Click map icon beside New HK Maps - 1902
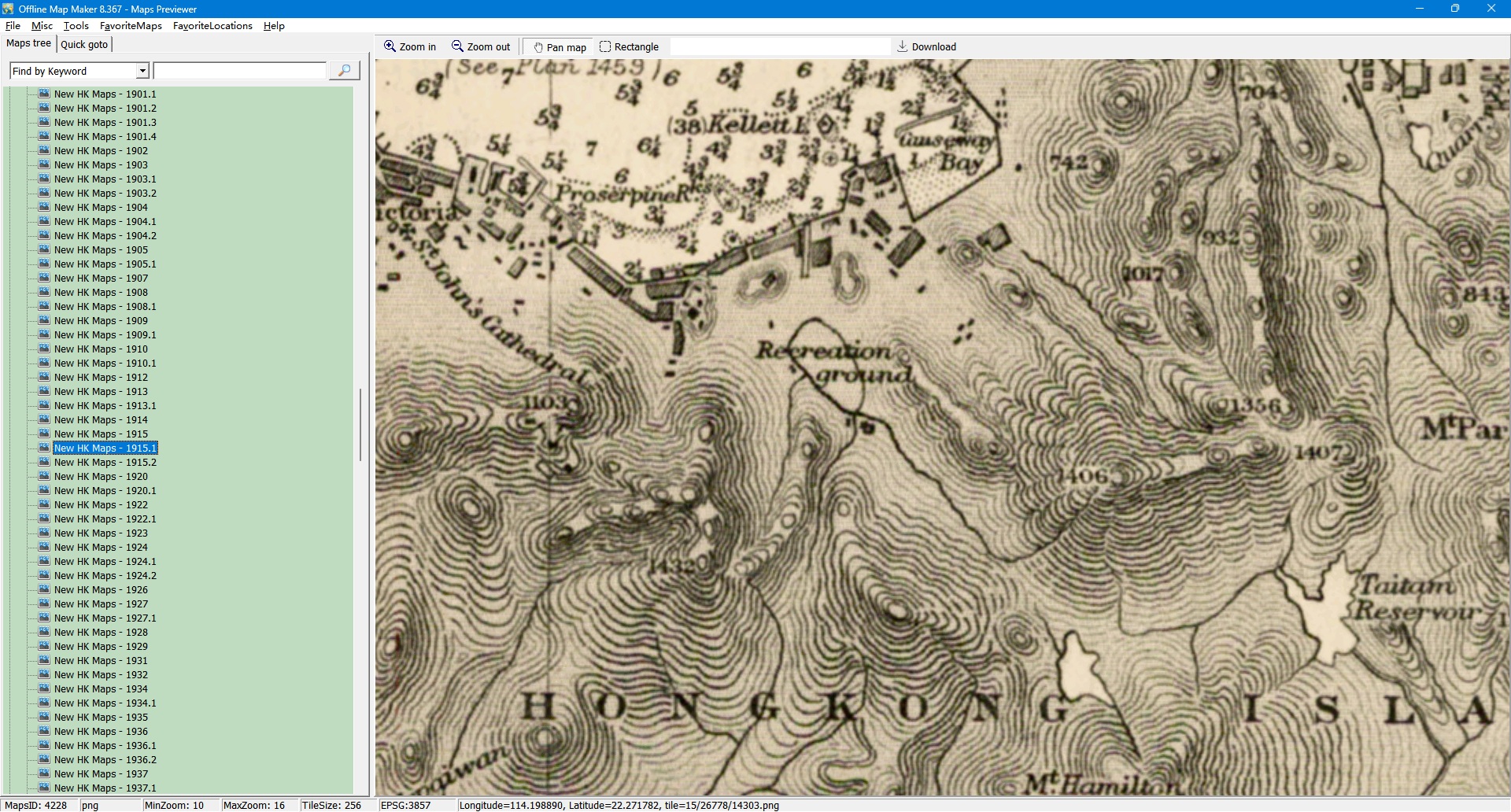 (x=45, y=150)
